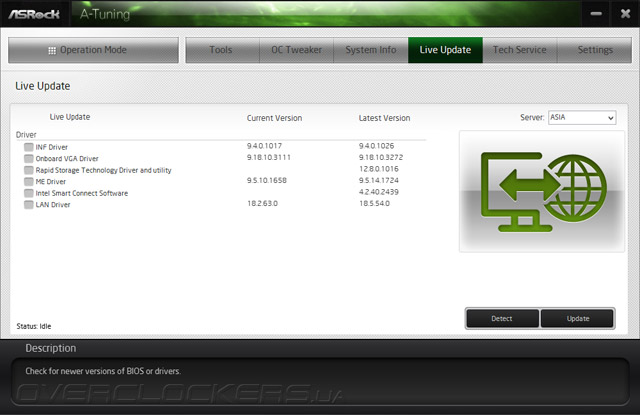This screenshot has height=415, width=640.
Task: Click the A-Tuning title text
Action: pyautogui.click(x=105, y=14)
